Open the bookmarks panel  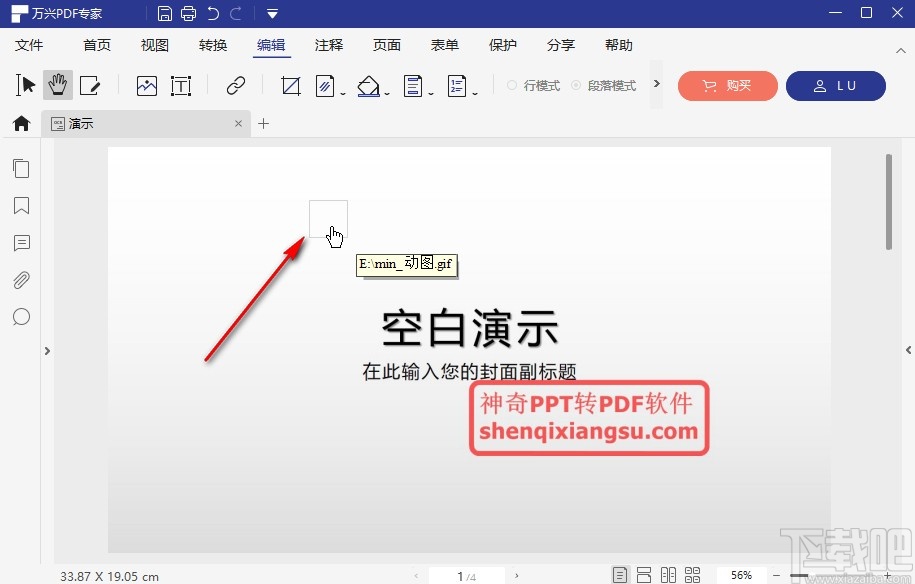pyautogui.click(x=21, y=206)
